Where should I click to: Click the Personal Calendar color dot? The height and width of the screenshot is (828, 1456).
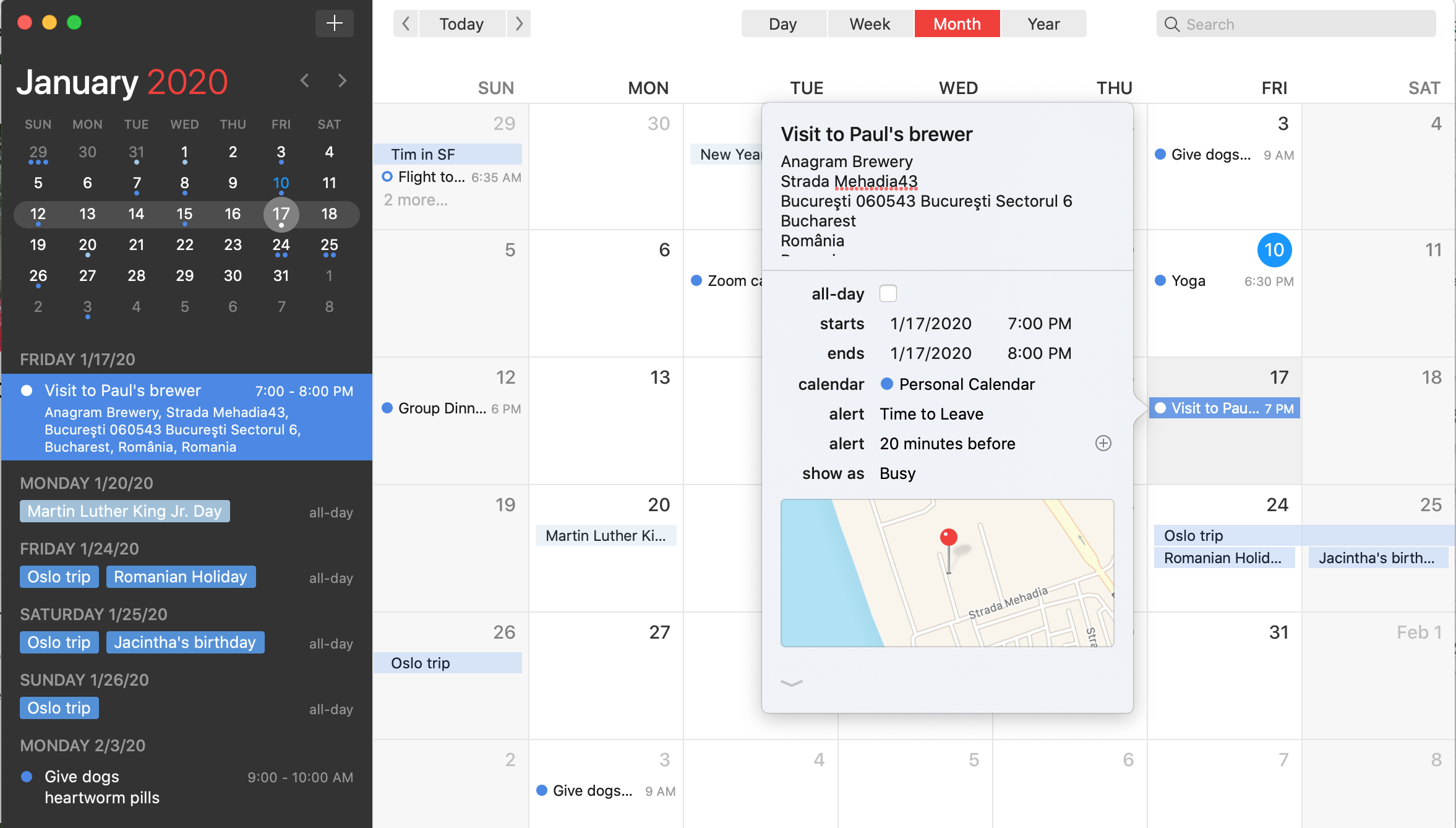tap(887, 384)
